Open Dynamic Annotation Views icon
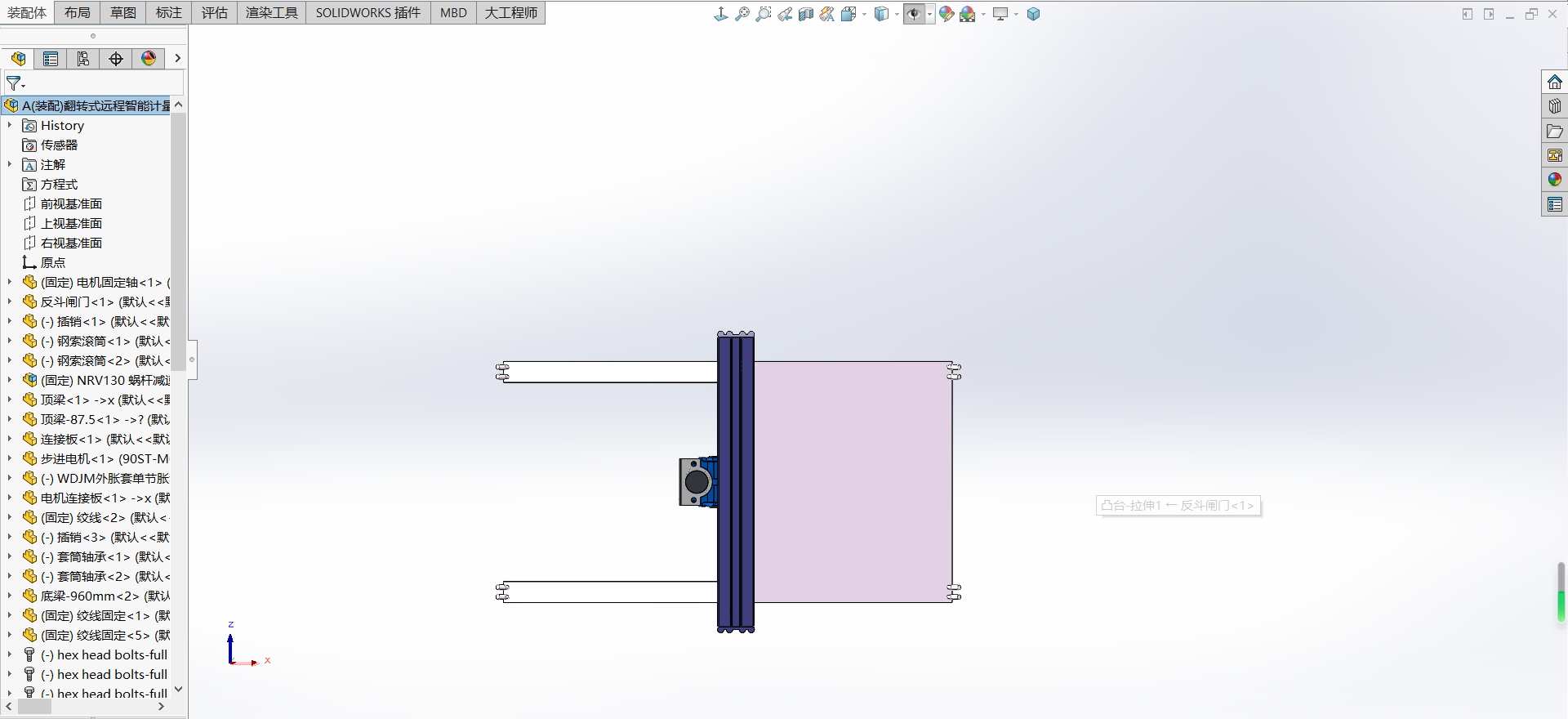 tap(826, 14)
